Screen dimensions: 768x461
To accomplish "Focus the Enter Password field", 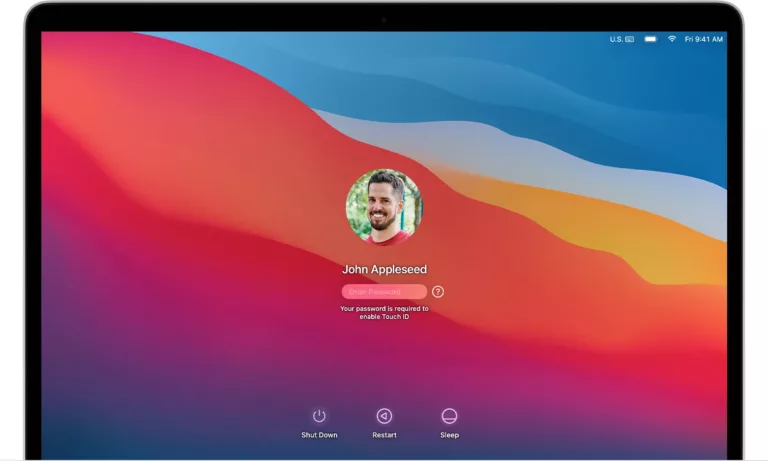I will [x=384, y=291].
